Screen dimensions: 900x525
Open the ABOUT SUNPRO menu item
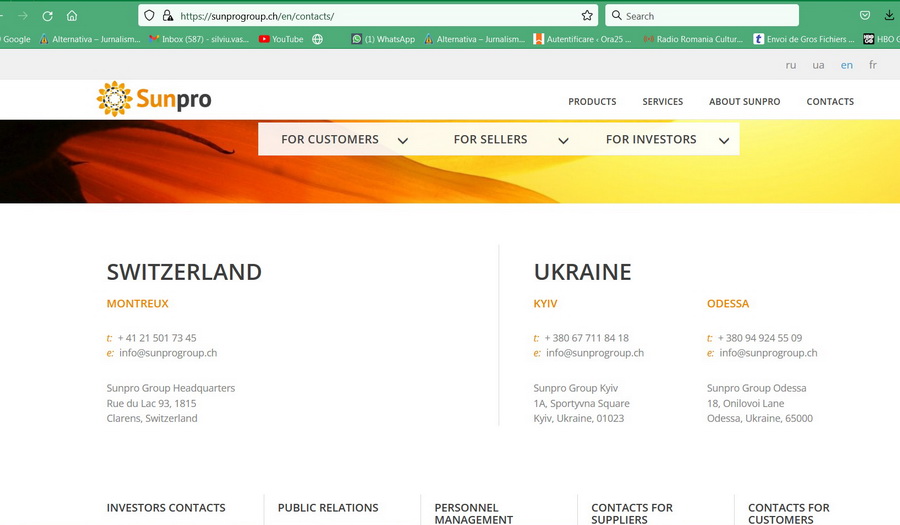point(744,102)
